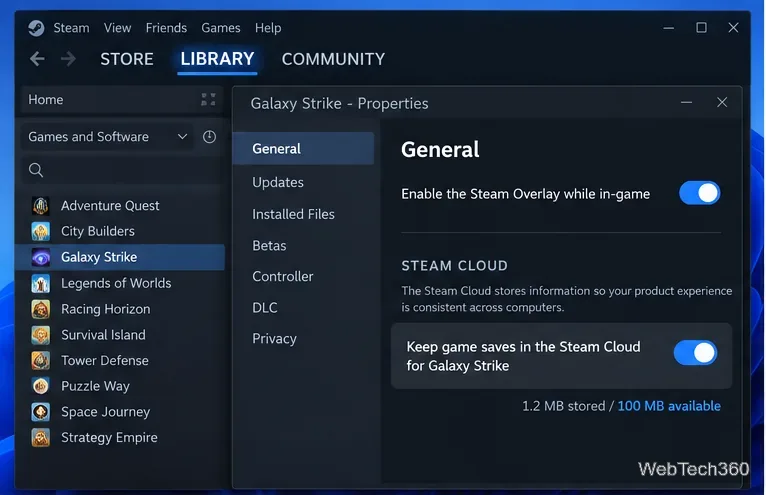Click the Steam logo icon
766x495 pixels.
click(x=36, y=28)
